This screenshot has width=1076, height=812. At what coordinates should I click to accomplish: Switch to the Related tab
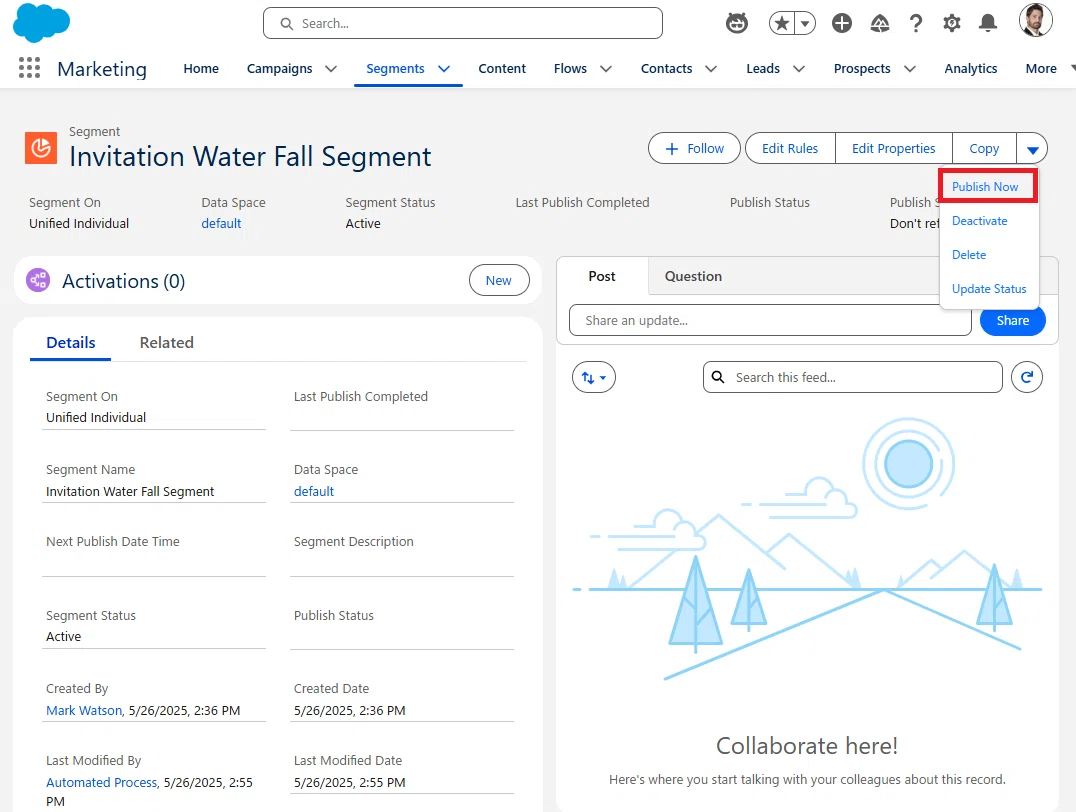coord(167,343)
